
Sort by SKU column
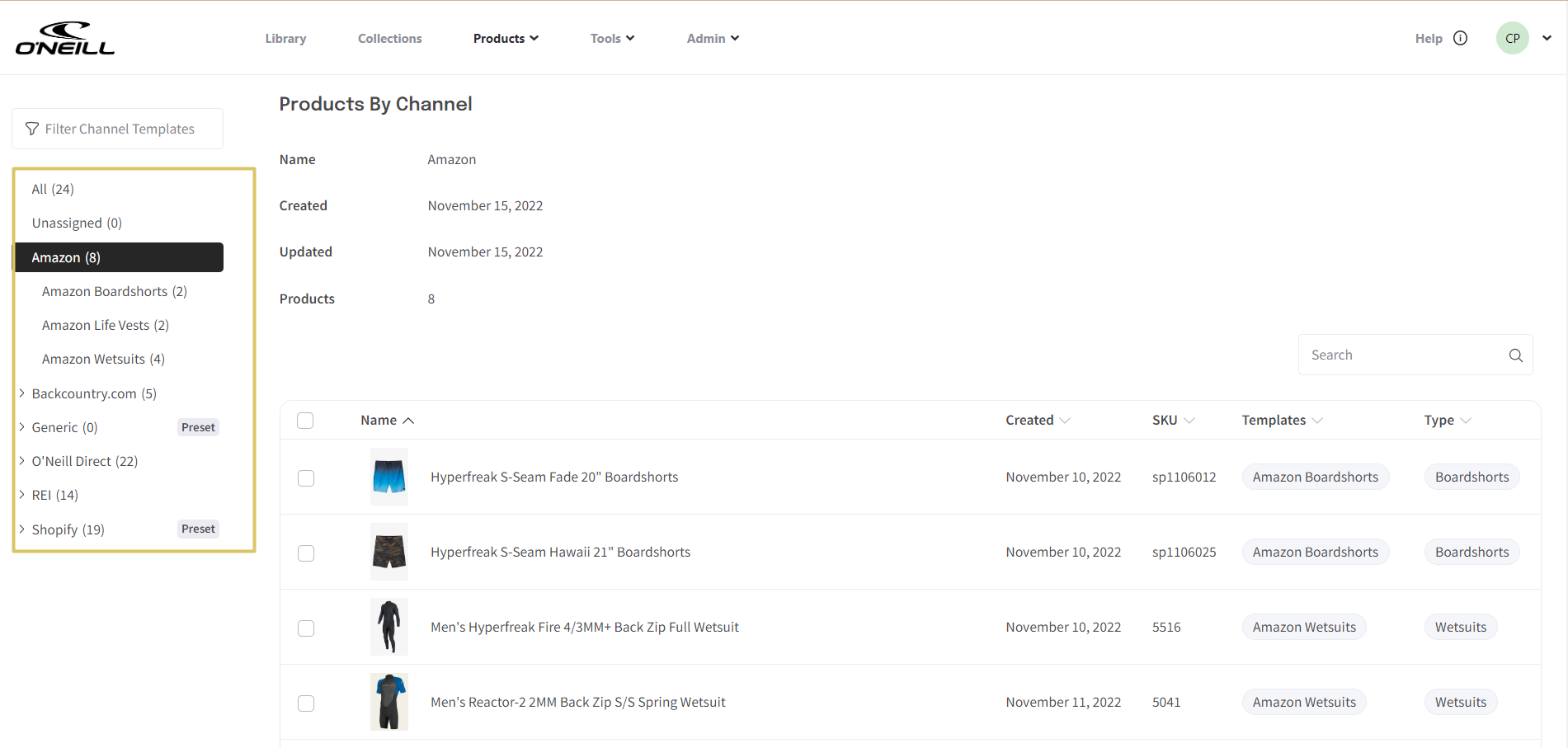[x=1173, y=420]
